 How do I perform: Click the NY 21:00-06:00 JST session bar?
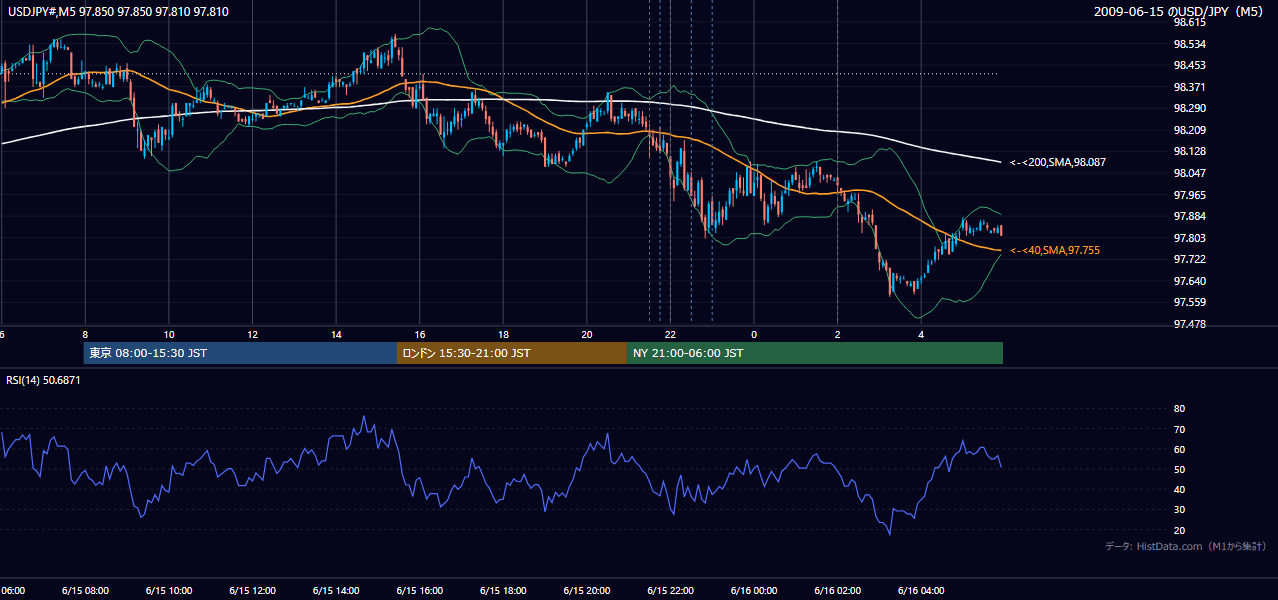[x=815, y=353]
